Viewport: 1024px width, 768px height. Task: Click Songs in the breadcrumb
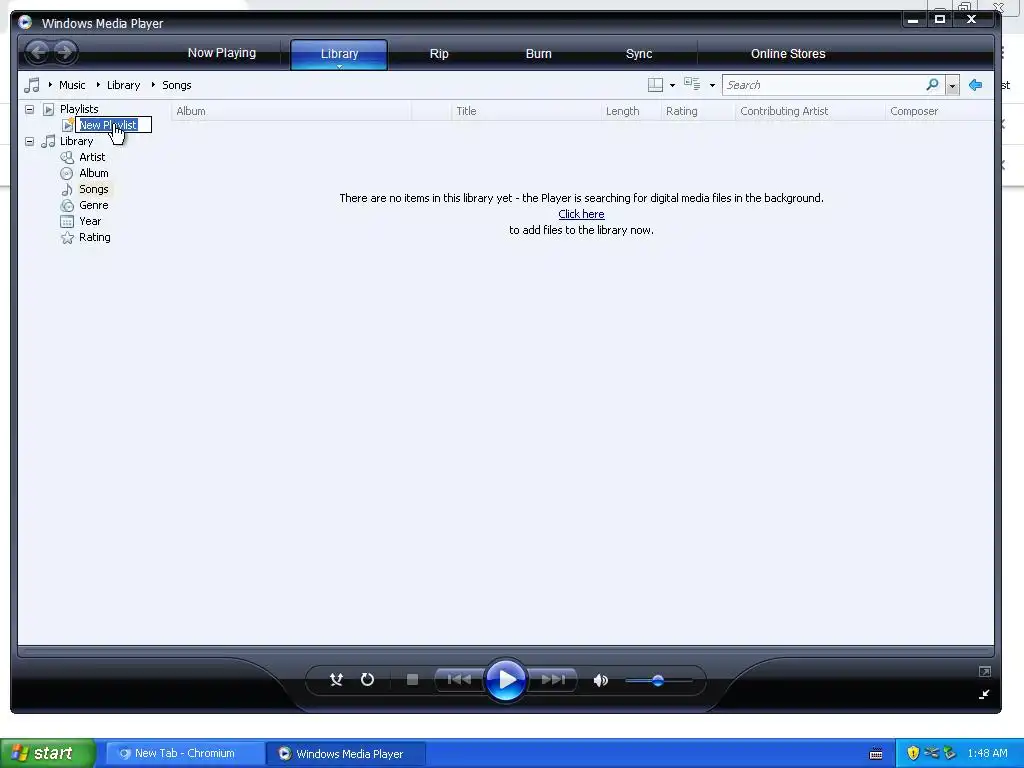pyautogui.click(x=177, y=85)
